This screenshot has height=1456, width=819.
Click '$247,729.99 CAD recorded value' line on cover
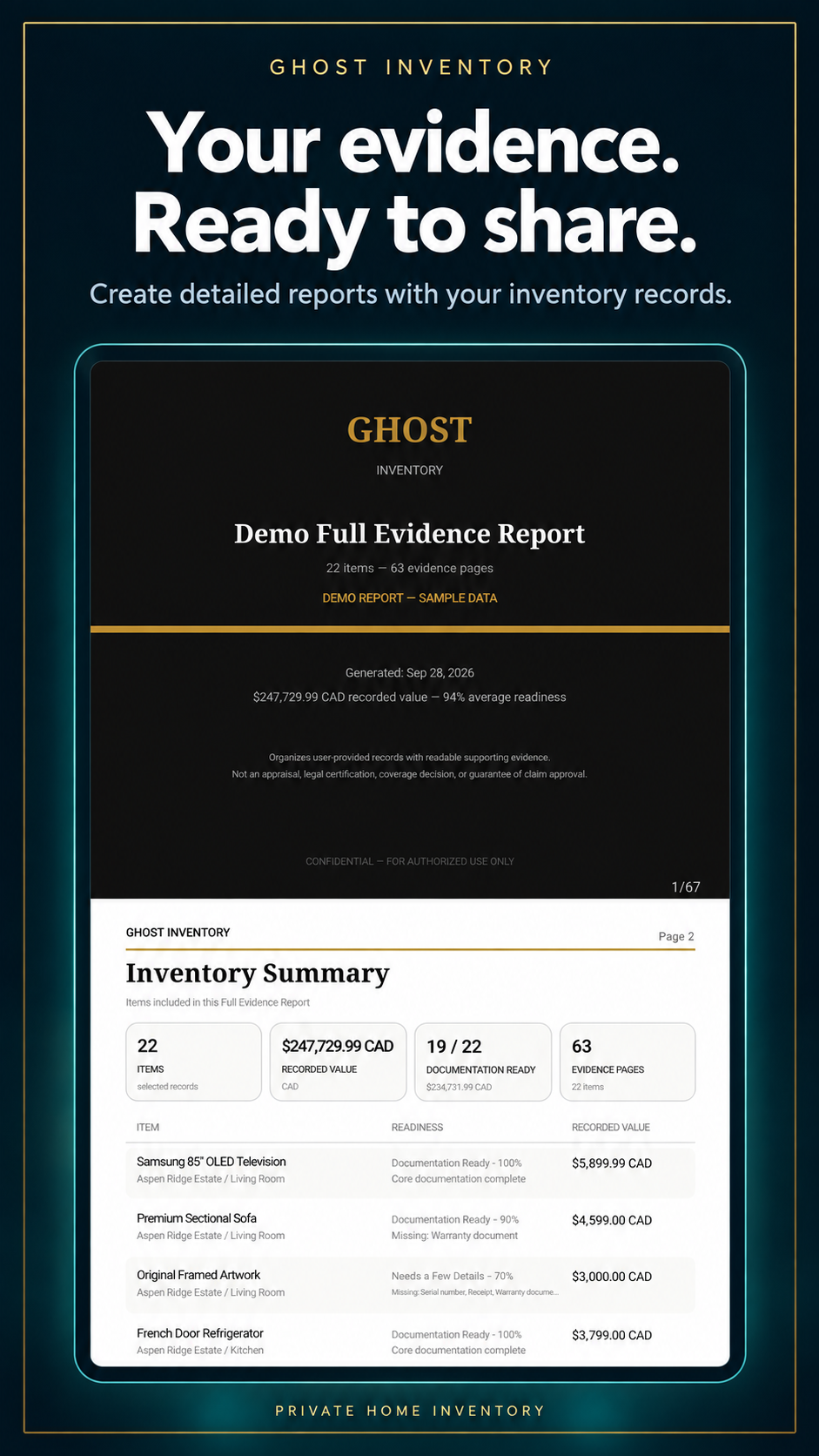[x=410, y=698]
